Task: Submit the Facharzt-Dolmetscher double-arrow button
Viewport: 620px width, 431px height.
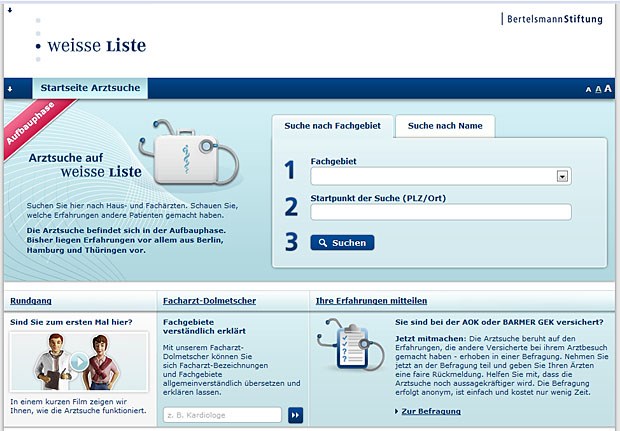Action: [295, 415]
